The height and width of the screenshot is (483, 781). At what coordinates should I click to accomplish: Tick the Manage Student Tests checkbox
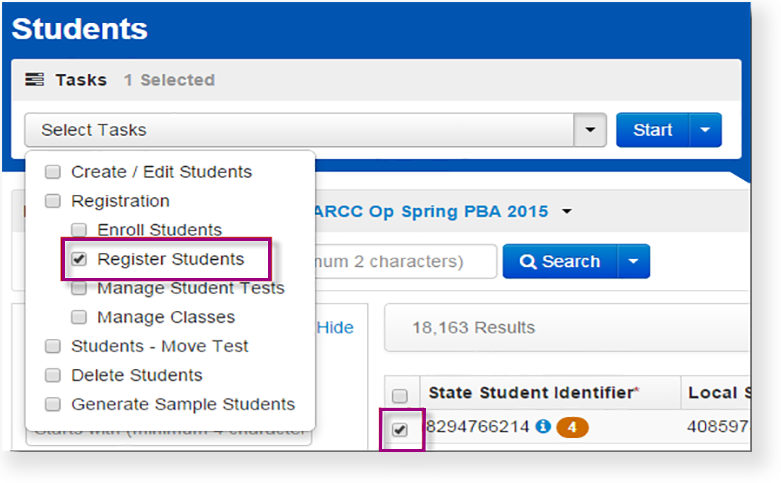[80, 288]
